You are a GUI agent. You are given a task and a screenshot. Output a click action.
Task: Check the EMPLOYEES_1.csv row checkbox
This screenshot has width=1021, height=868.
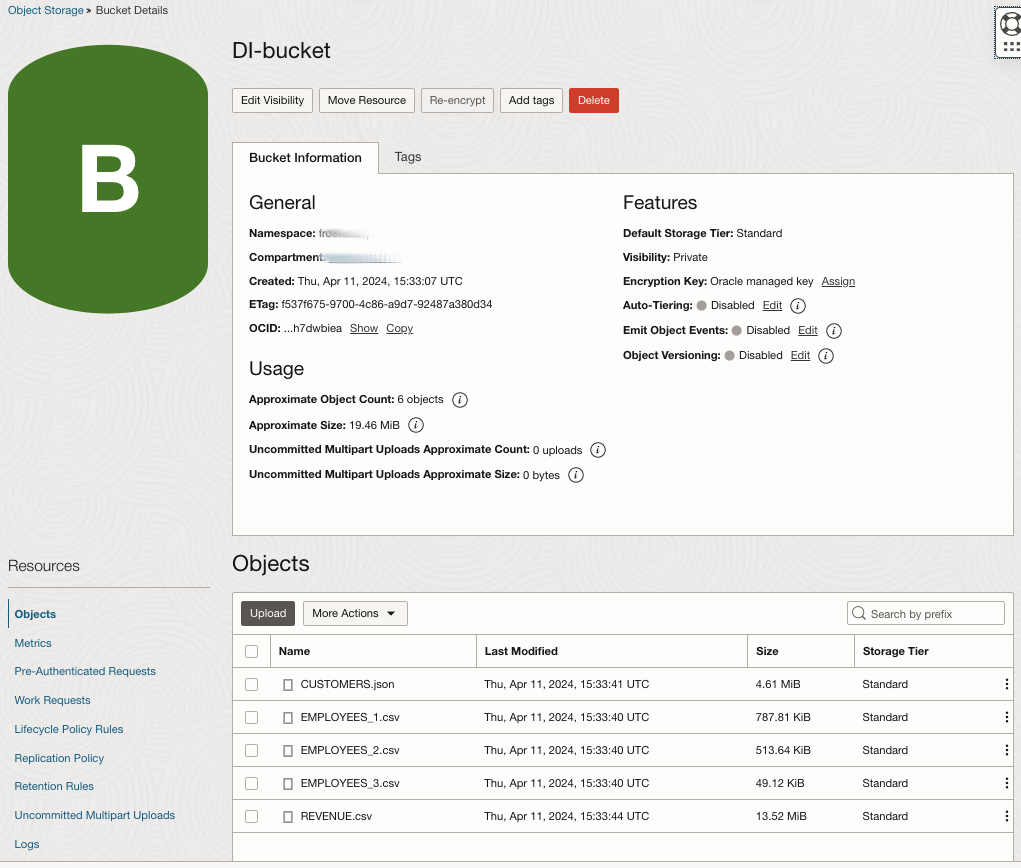(251, 717)
